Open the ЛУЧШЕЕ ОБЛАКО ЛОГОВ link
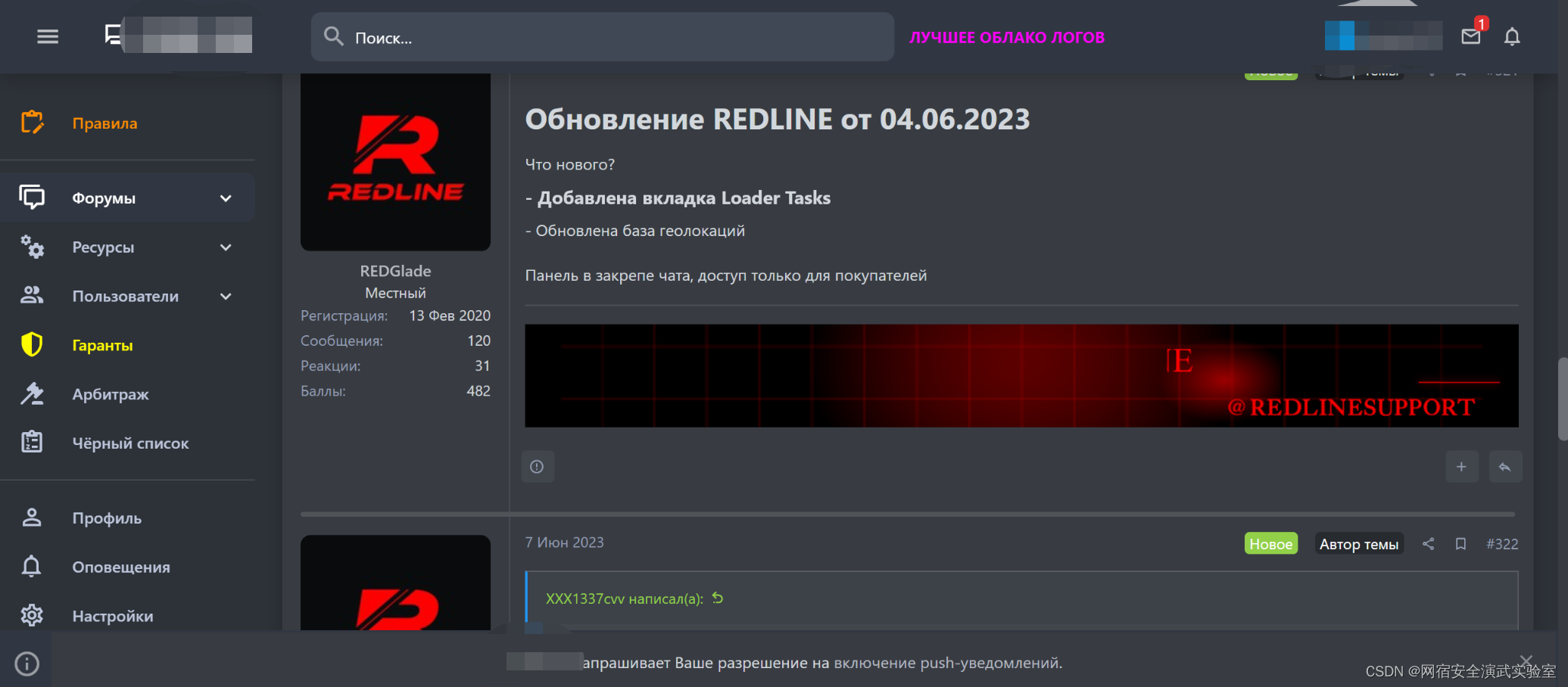 coord(1008,36)
